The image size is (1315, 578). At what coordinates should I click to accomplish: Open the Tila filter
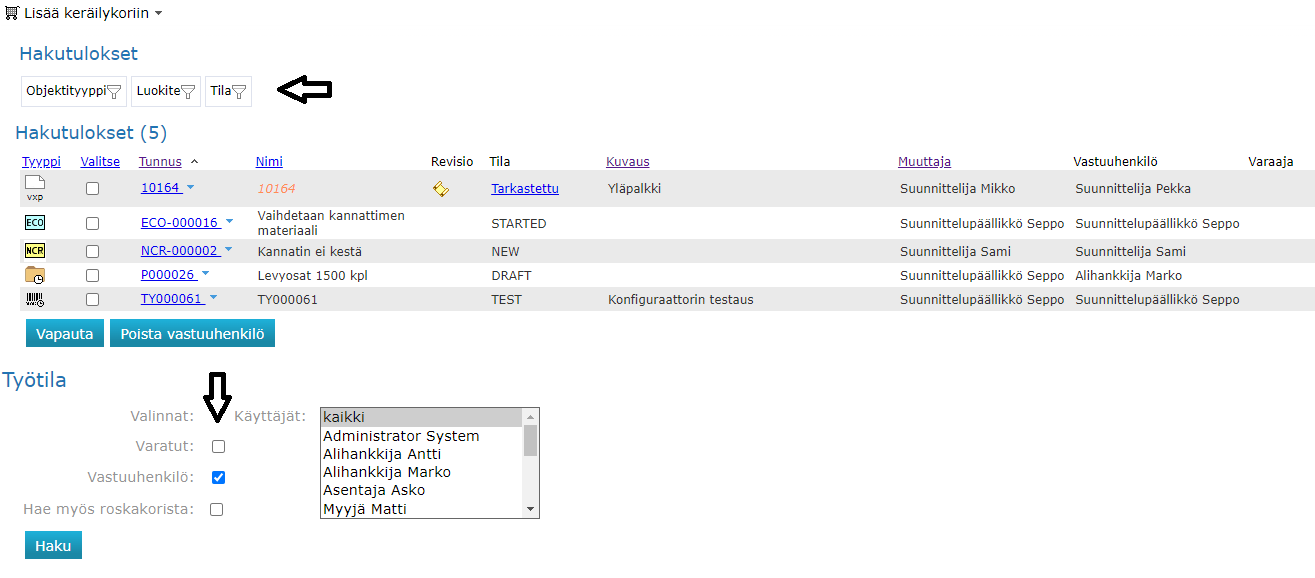coord(228,91)
